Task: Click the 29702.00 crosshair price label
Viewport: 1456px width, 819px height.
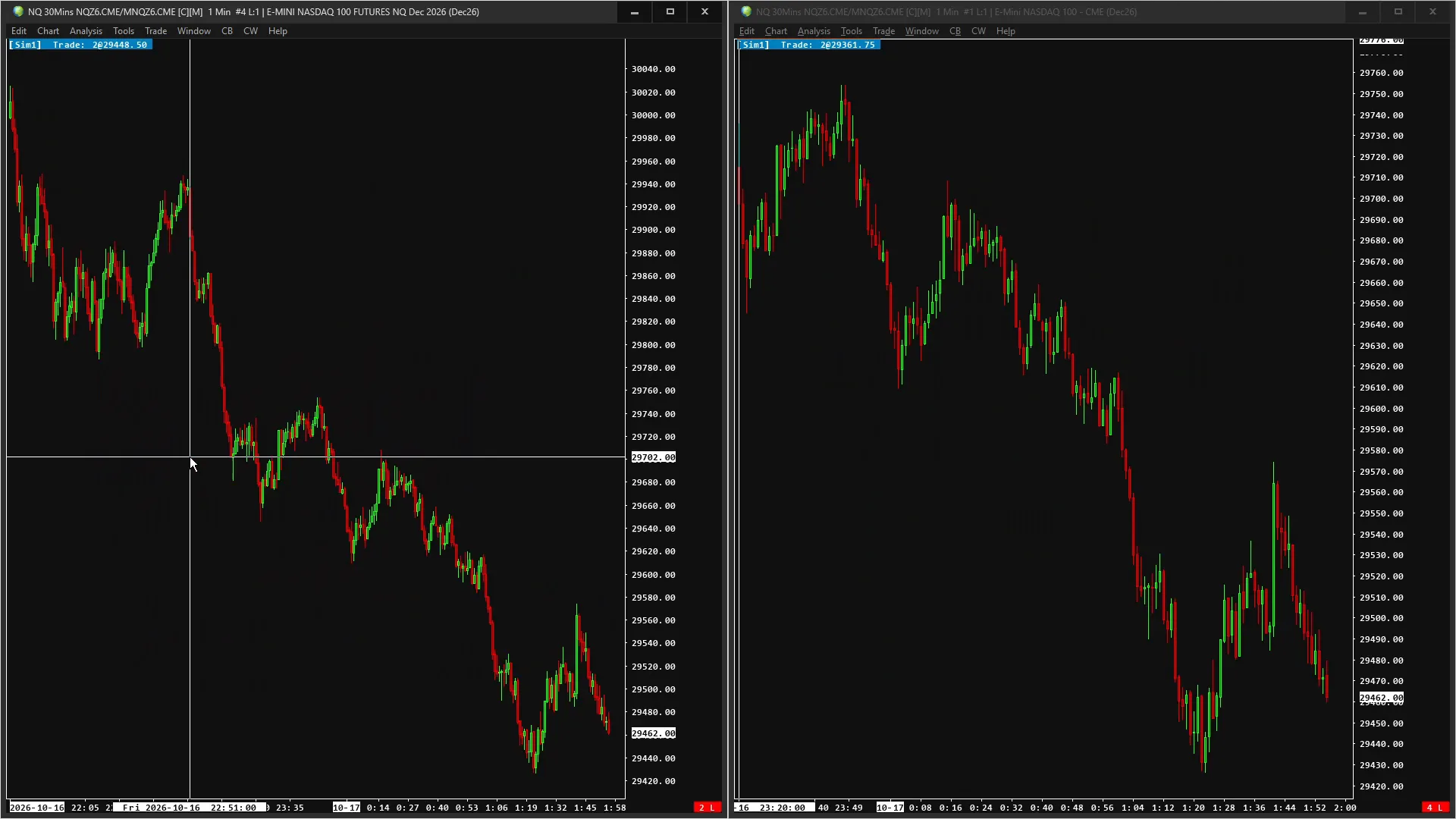Action: pyautogui.click(x=653, y=457)
